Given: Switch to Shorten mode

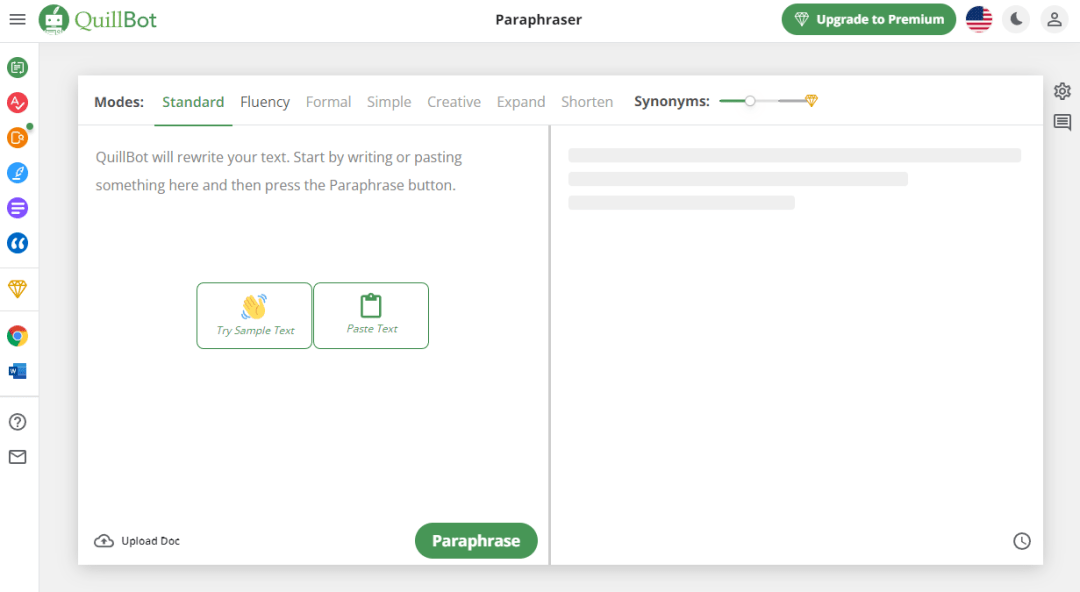Looking at the screenshot, I should pos(587,102).
